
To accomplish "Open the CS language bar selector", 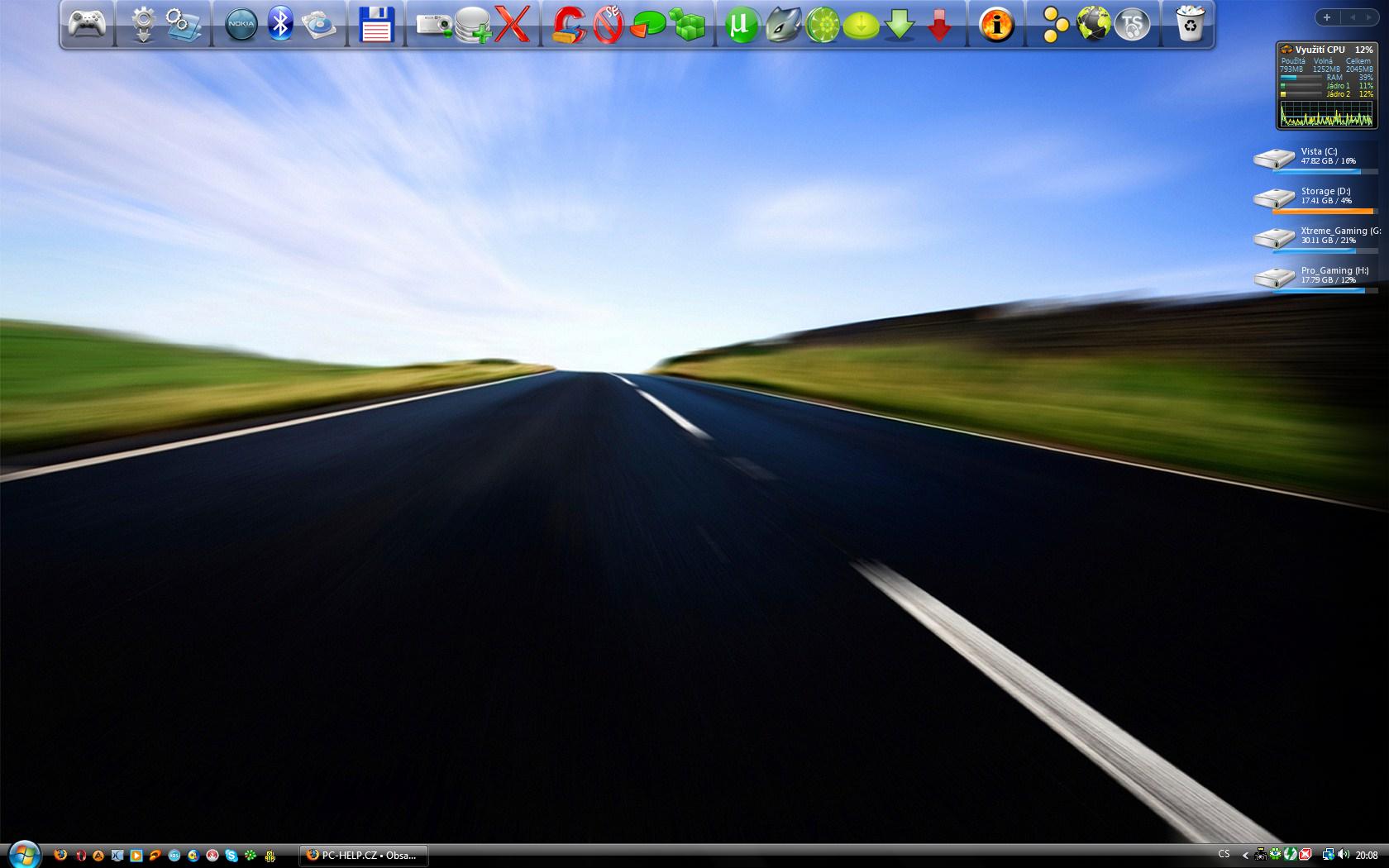I will (x=1224, y=855).
